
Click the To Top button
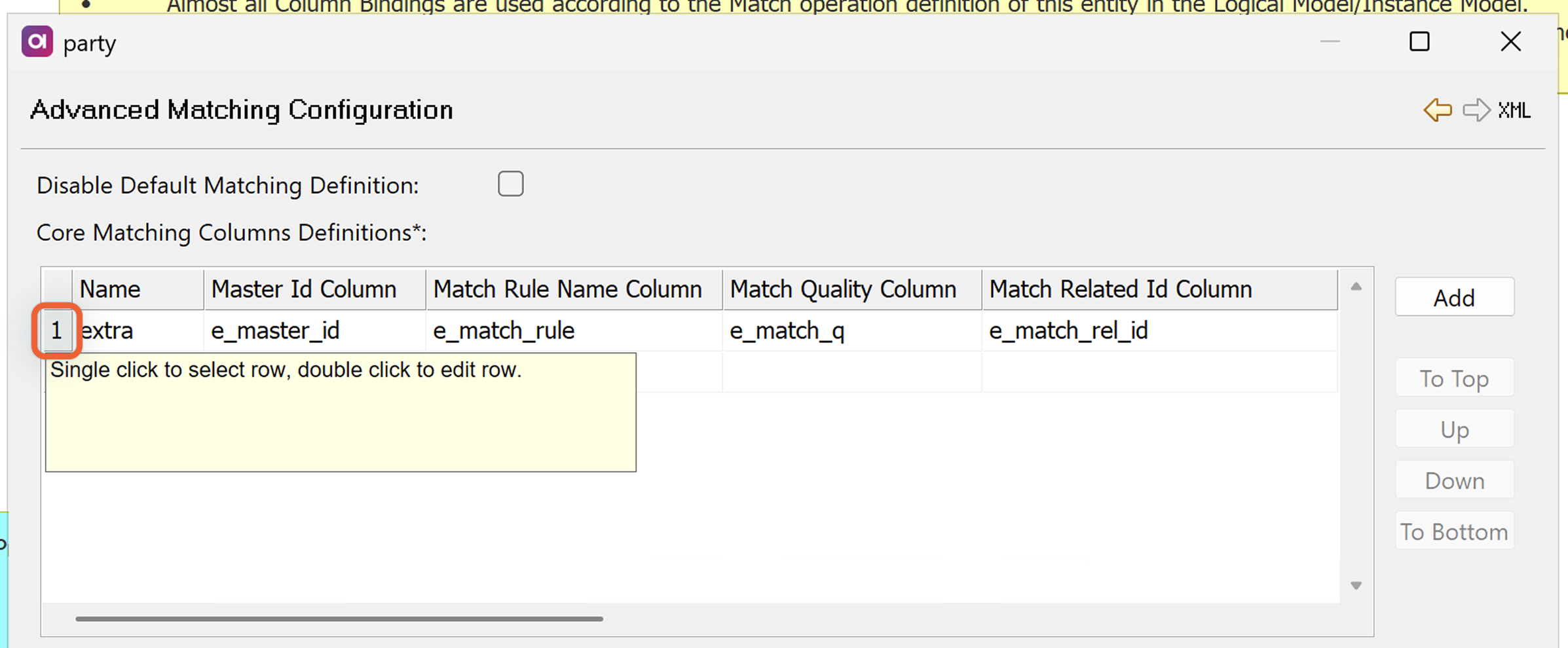(1454, 378)
